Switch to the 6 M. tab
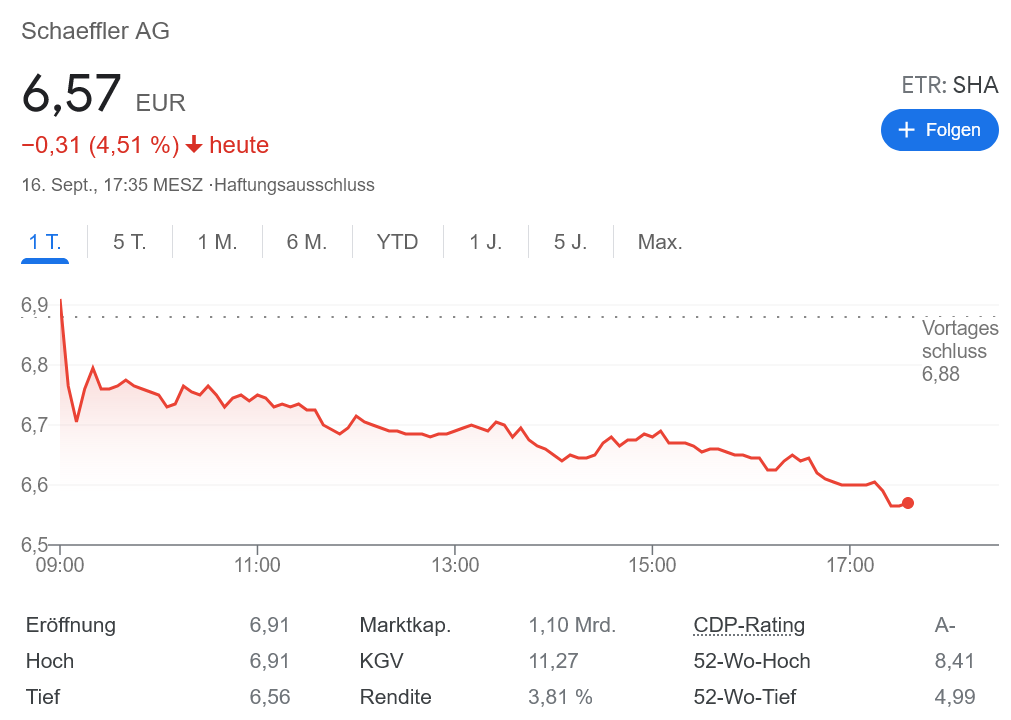Screen dimensions: 1011x720 [x=307, y=242]
